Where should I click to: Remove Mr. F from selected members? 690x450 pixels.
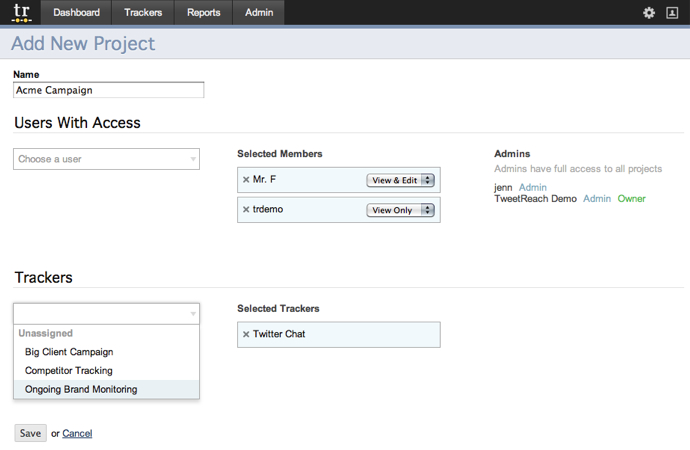click(246, 179)
